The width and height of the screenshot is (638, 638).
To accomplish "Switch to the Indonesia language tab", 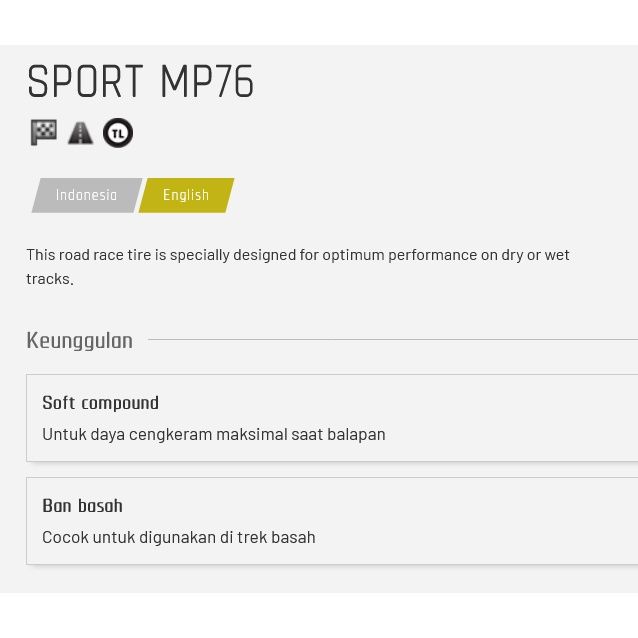I will 86,195.
